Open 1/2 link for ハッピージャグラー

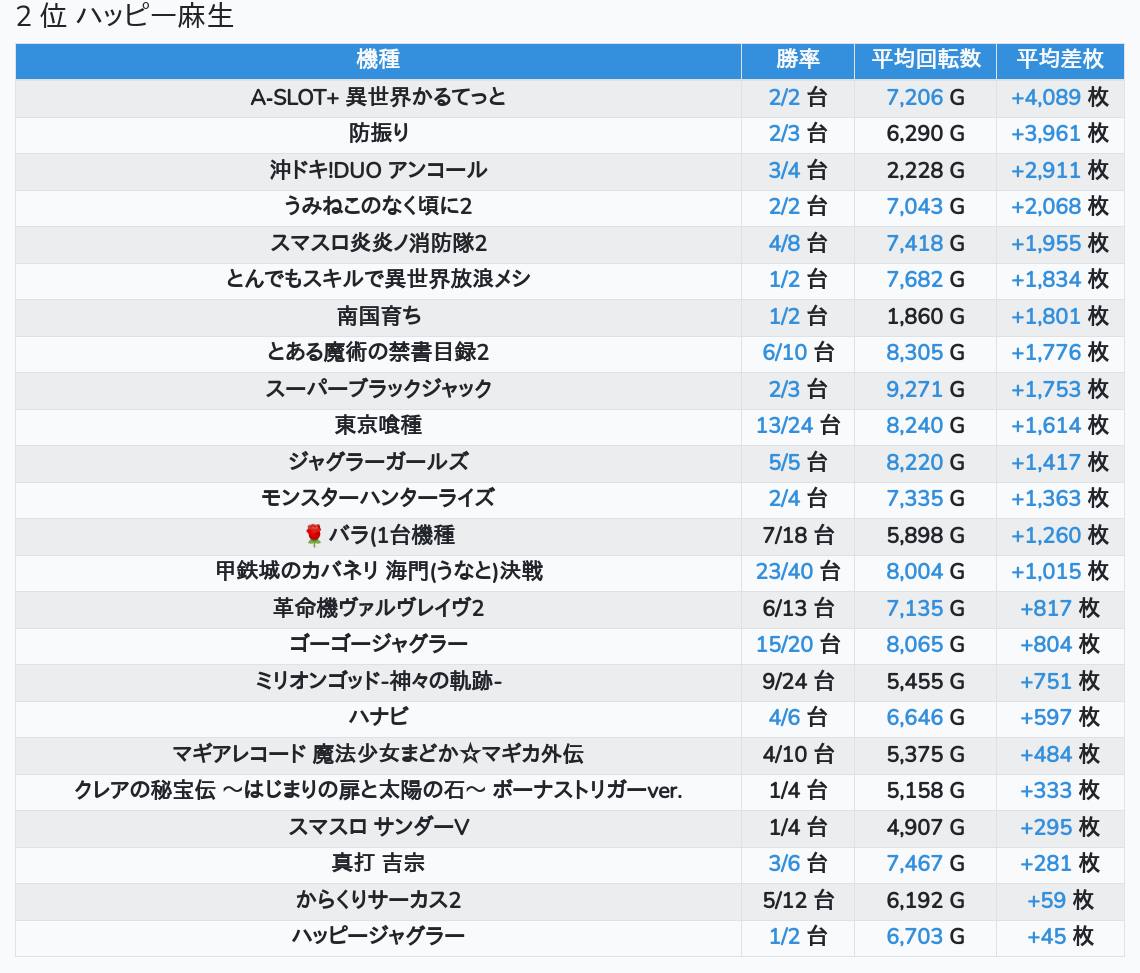784,937
